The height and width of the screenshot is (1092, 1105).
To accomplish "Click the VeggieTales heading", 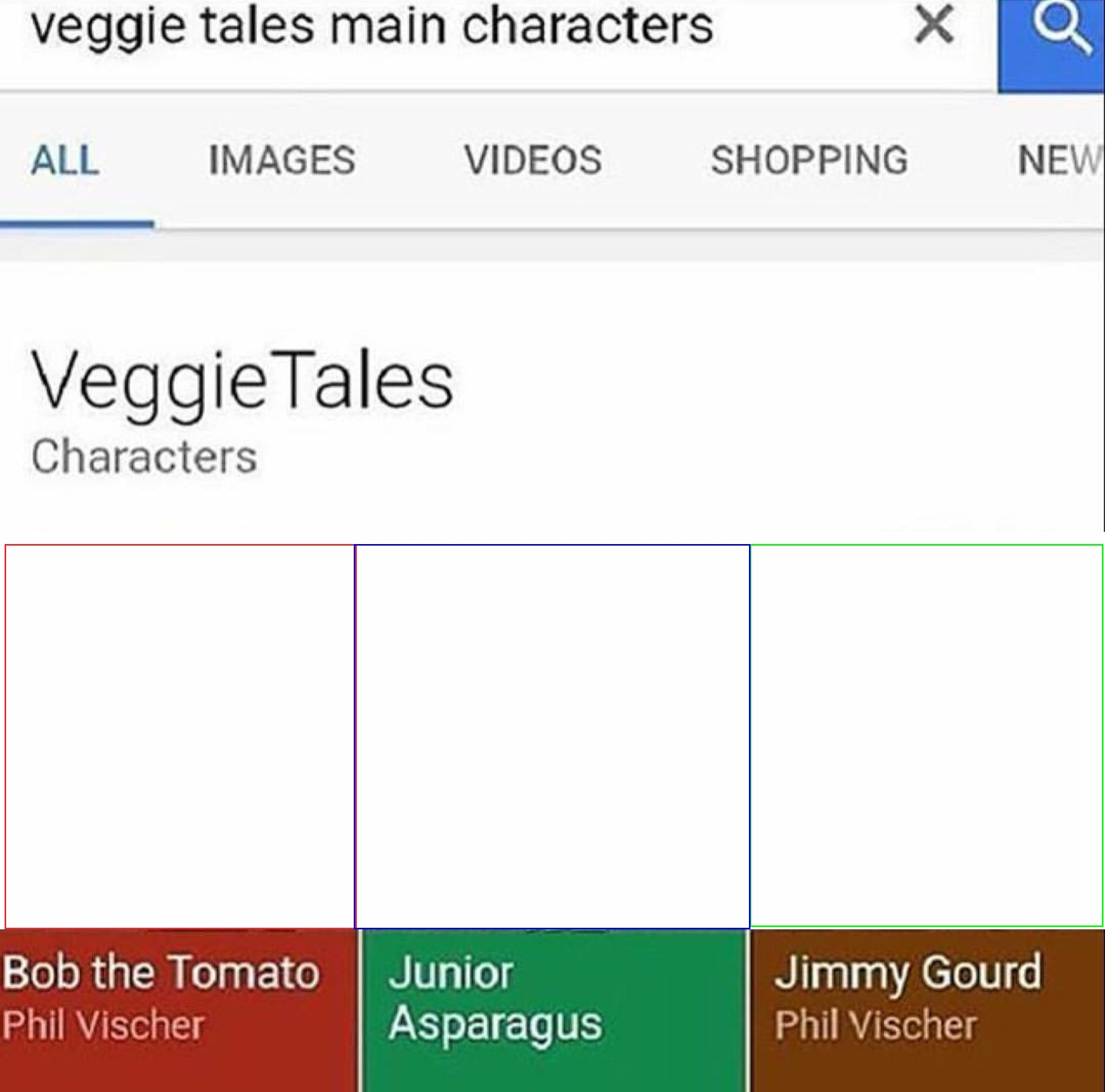I will tap(242, 382).
